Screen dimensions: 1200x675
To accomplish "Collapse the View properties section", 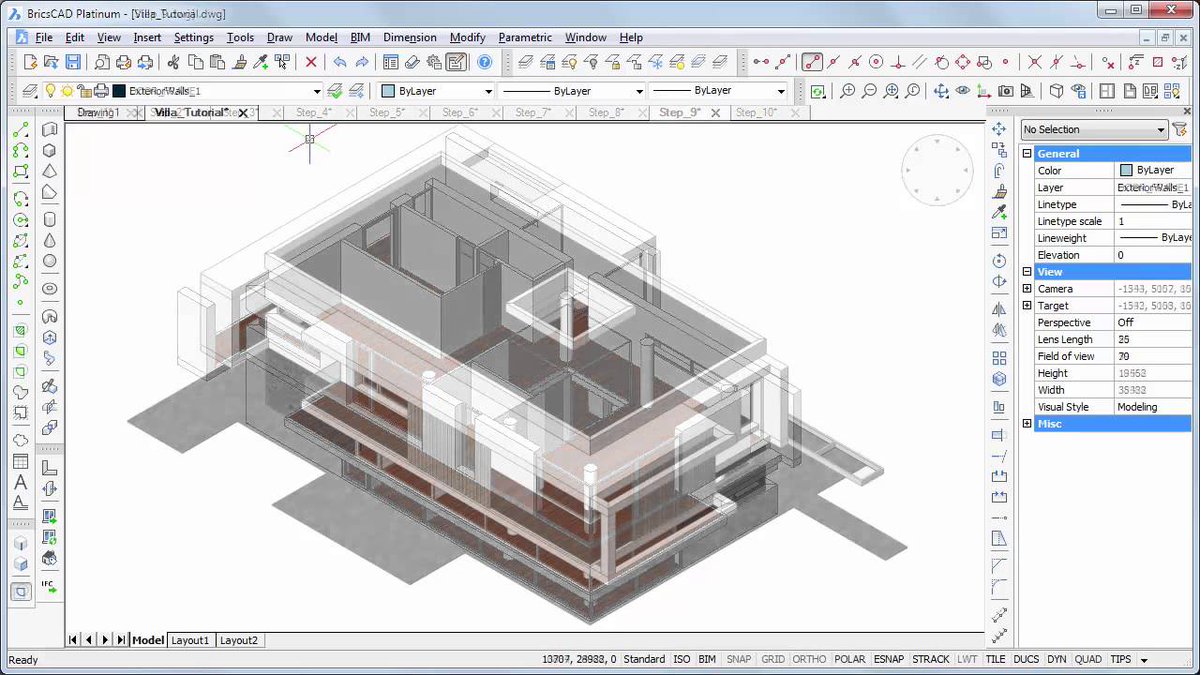I will click(x=1027, y=272).
